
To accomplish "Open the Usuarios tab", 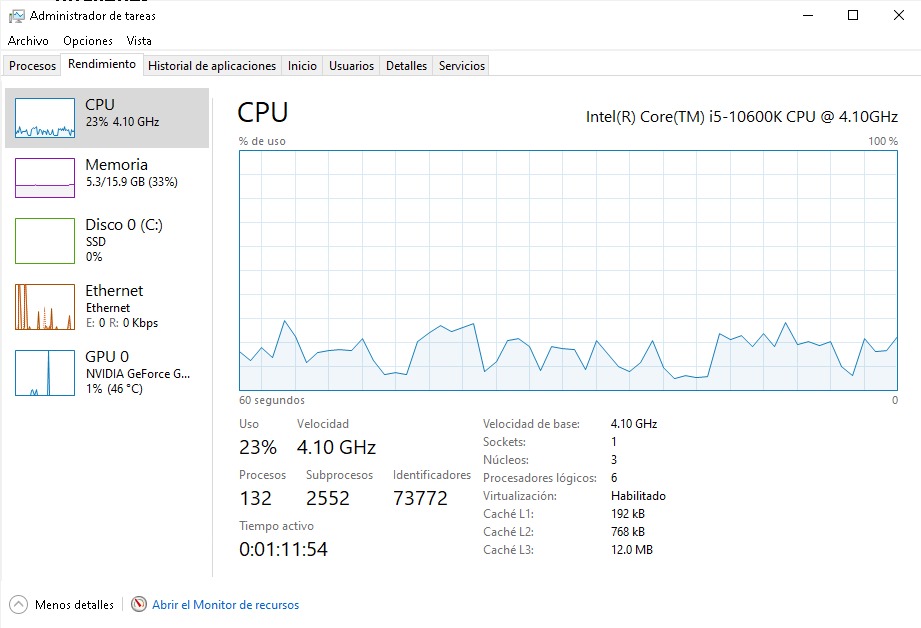I will tap(351, 66).
